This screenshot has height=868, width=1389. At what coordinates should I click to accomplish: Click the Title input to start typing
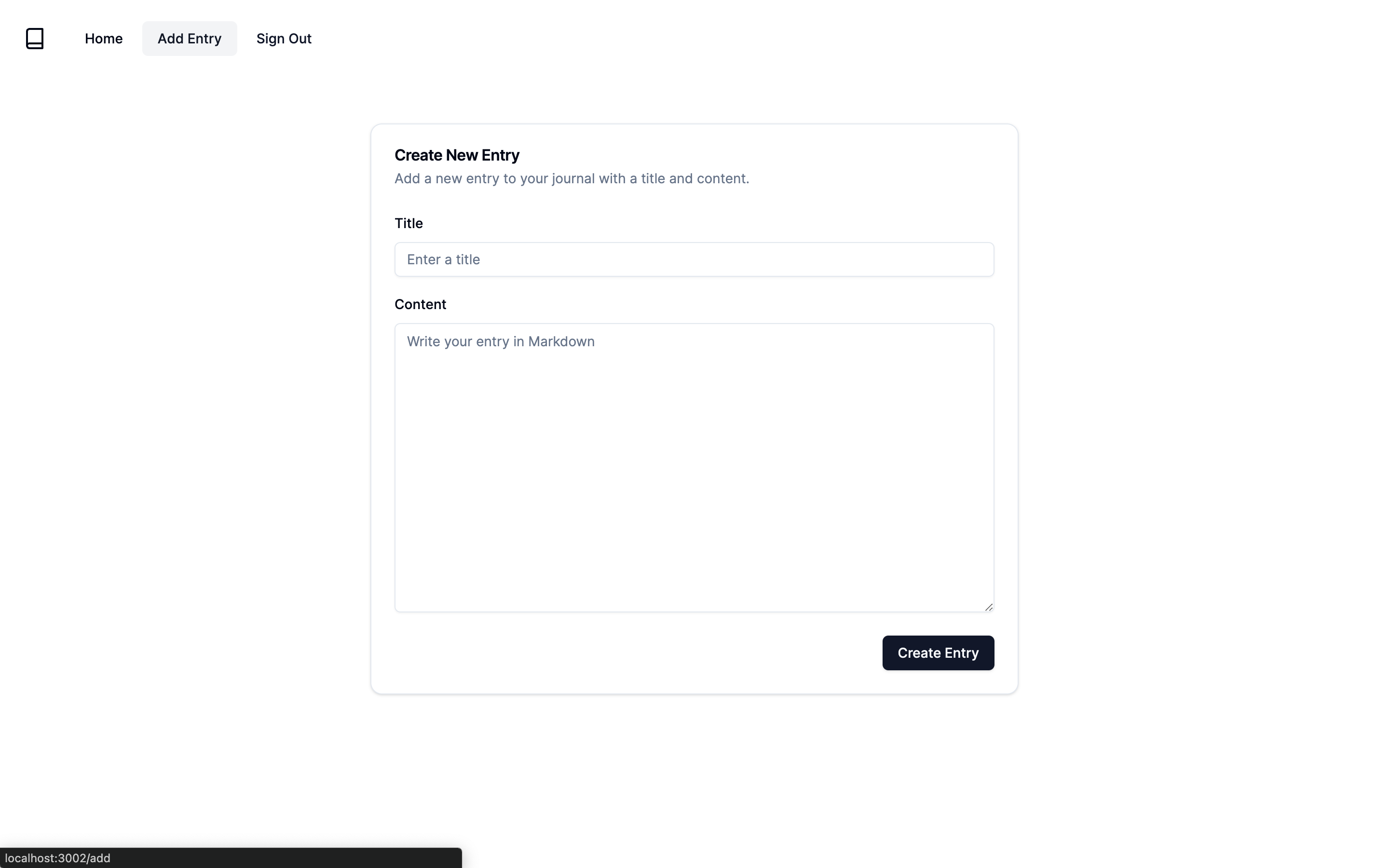694,259
